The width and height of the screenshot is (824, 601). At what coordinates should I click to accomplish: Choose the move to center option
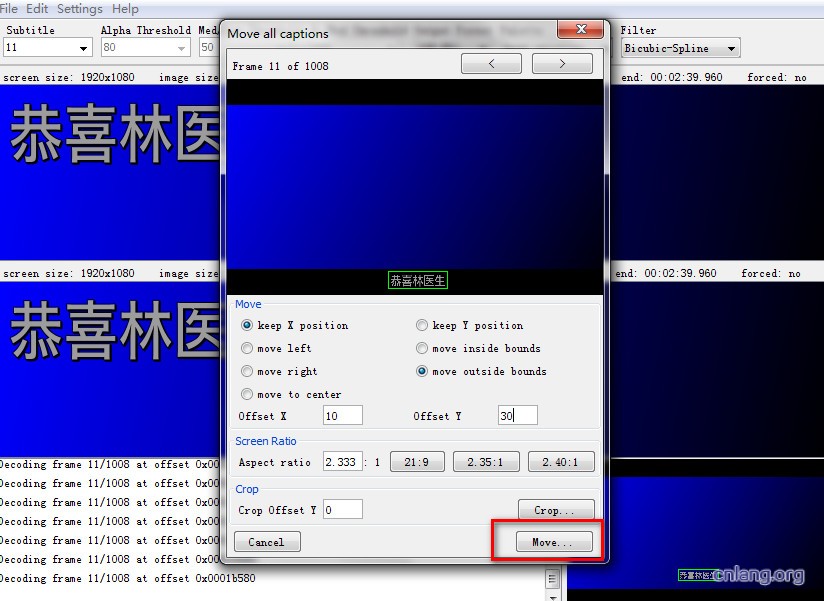(x=247, y=394)
